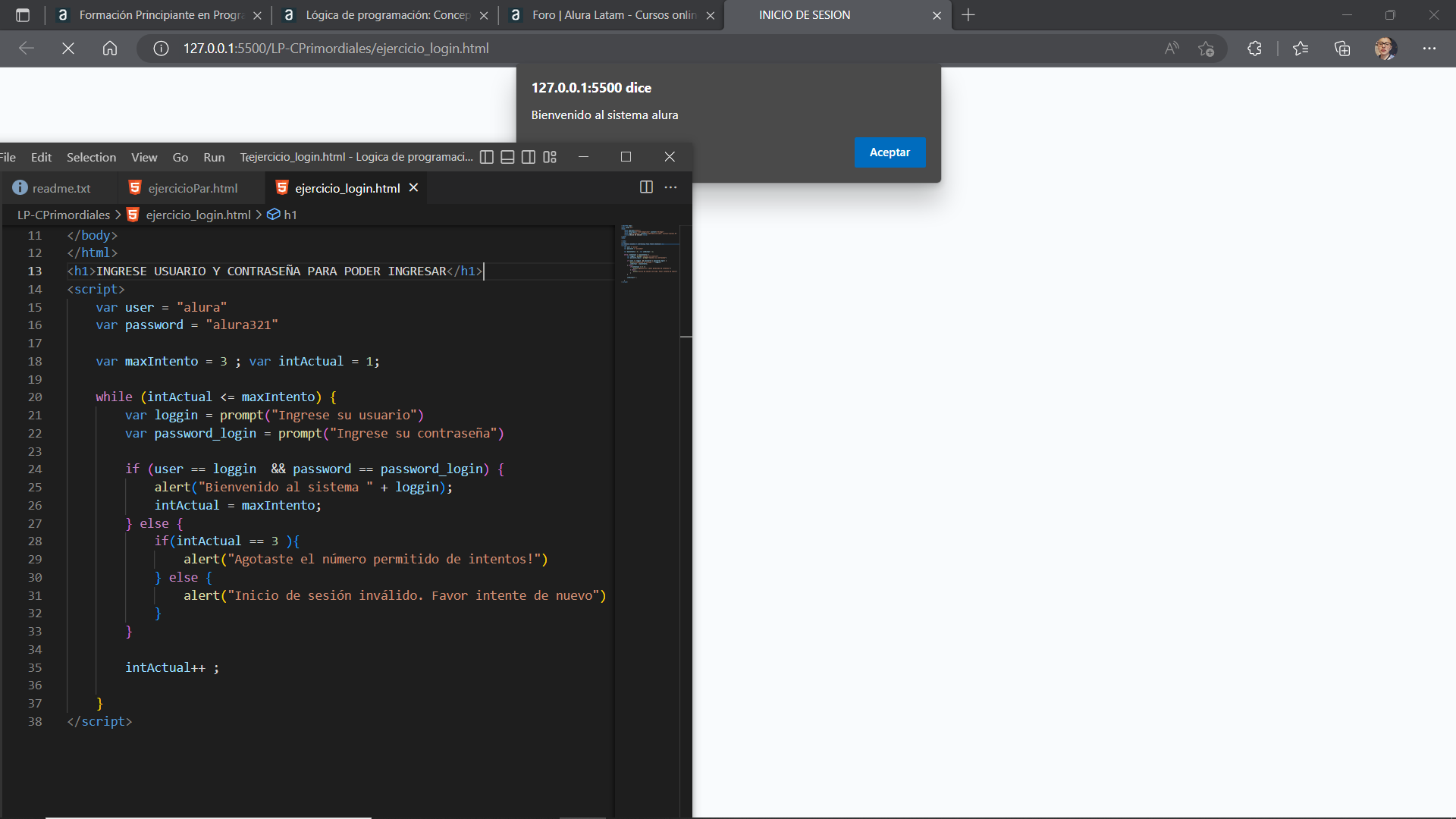Add this page to favorites star icon

1207,49
